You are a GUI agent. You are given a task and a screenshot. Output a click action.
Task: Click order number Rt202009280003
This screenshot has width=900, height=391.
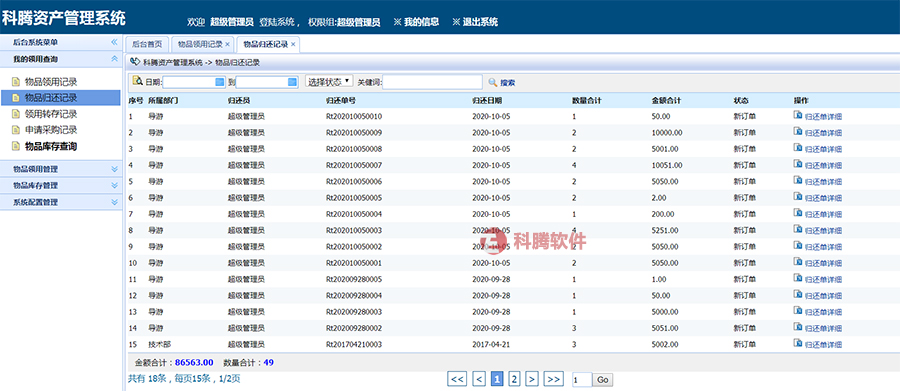tap(354, 312)
